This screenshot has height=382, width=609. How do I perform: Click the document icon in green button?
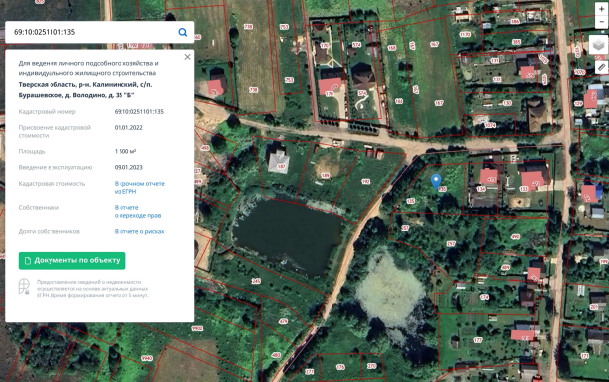pyautogui.click(x=28, y=260)
